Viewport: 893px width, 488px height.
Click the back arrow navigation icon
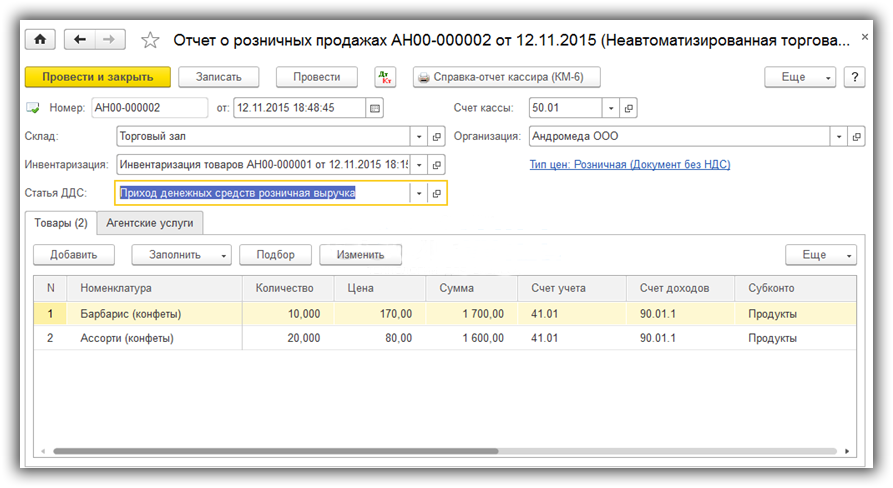pos(79,40)
